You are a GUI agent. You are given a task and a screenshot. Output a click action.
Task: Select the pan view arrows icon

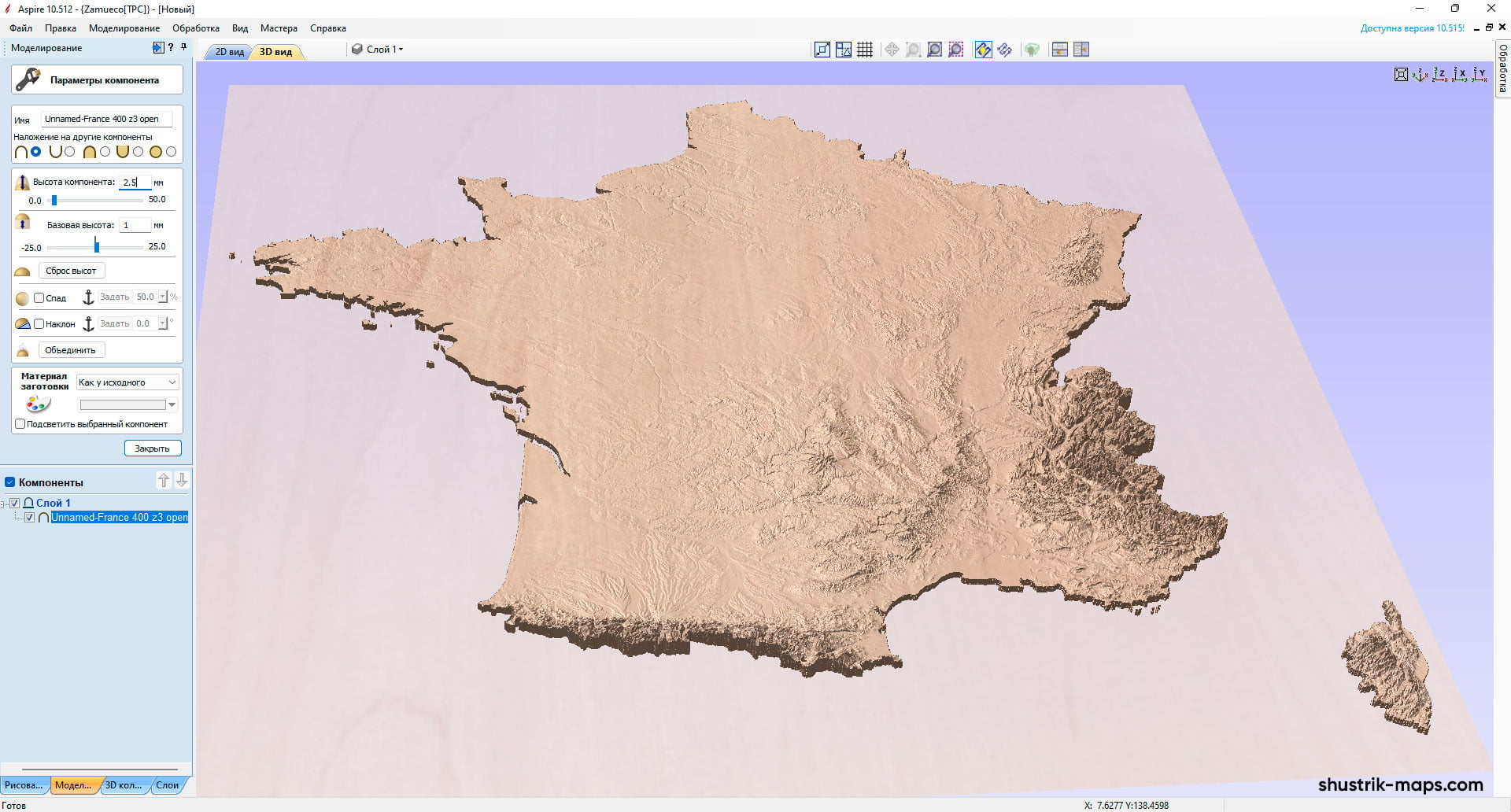tap(892, 50)
